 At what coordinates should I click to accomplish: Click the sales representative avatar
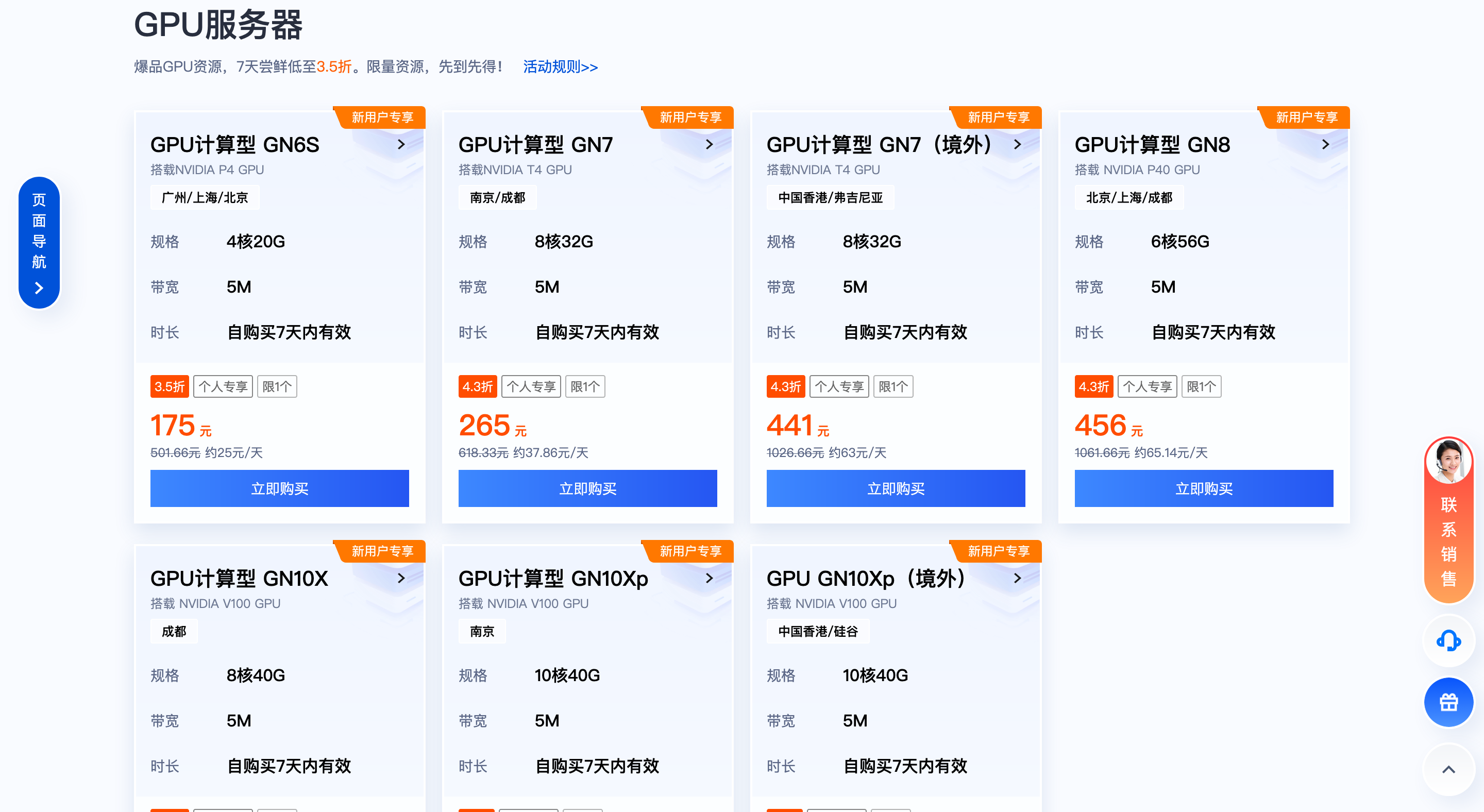click(x=1448, y=461)
